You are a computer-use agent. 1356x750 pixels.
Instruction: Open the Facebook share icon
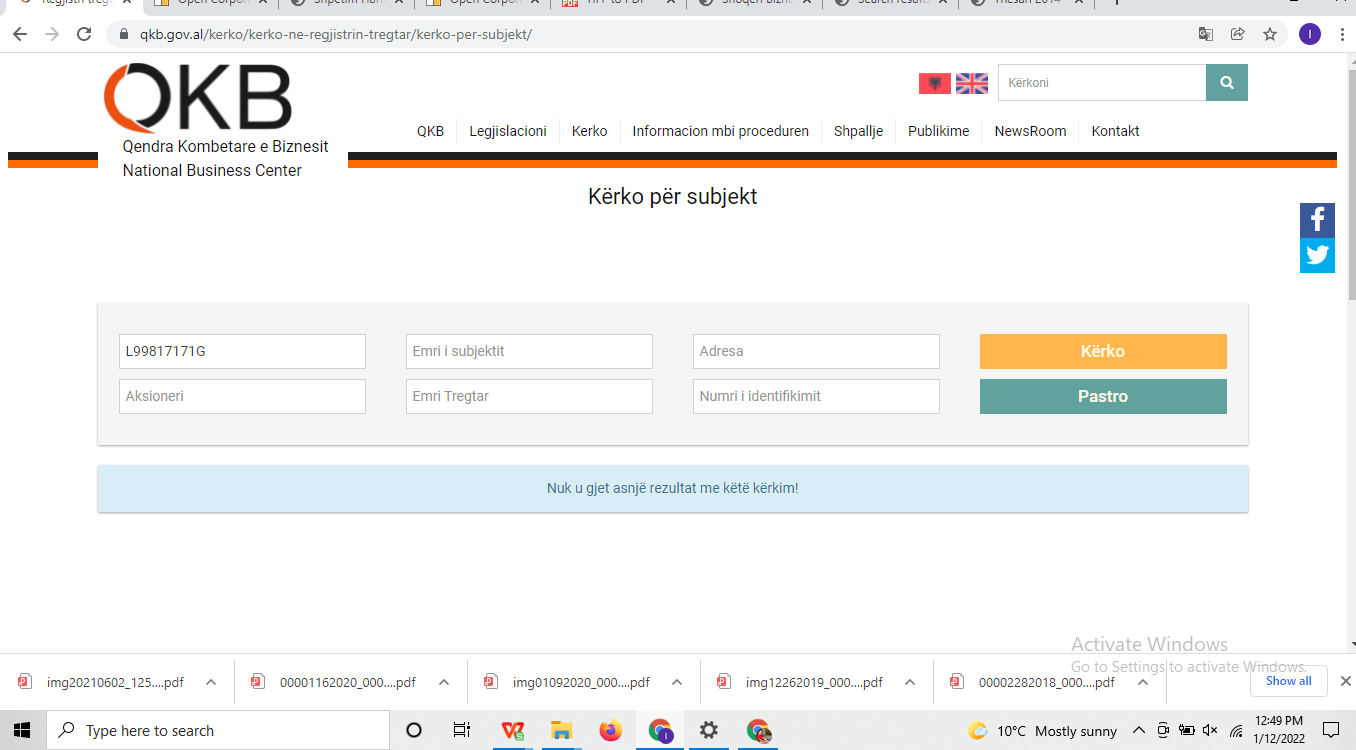point(1317,220)
